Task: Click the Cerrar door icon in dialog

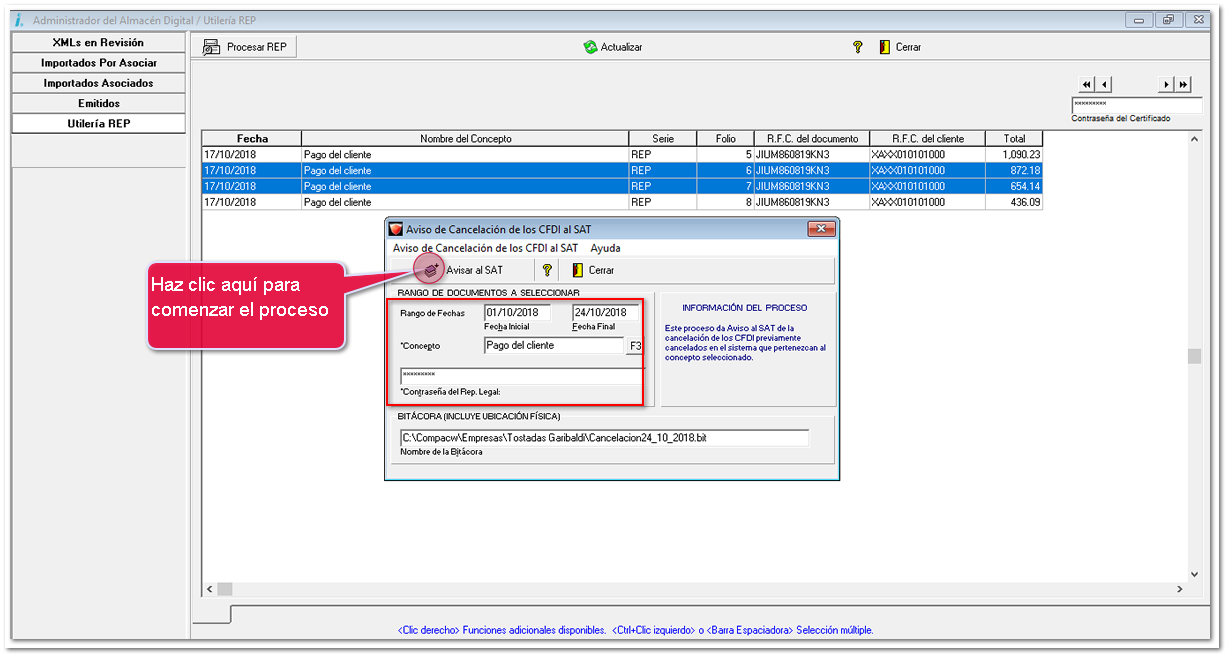Action: click(x=578, y=270)
